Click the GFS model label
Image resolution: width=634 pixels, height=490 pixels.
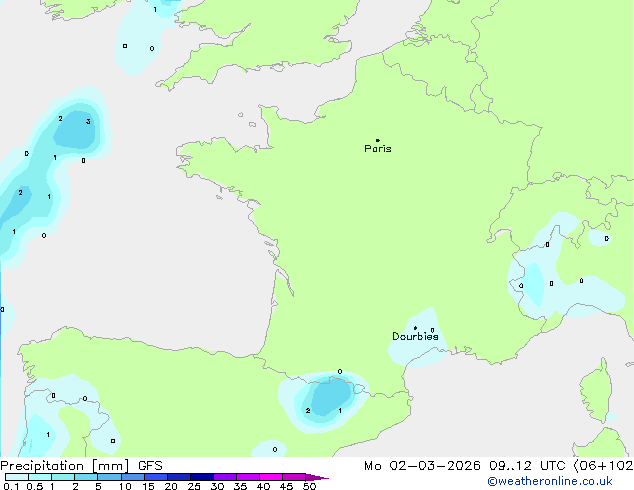tap(150, 466)
